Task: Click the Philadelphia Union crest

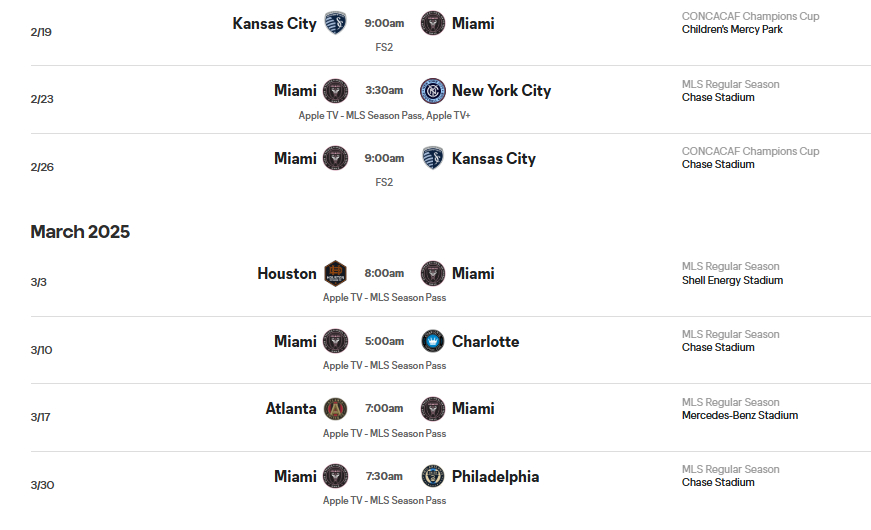Action: (433, 477)
